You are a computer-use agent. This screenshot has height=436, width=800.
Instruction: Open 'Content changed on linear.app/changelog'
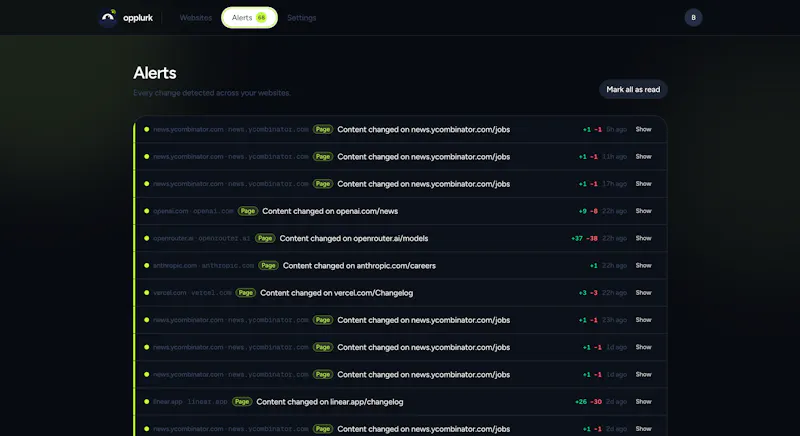[x=330, y=402]
